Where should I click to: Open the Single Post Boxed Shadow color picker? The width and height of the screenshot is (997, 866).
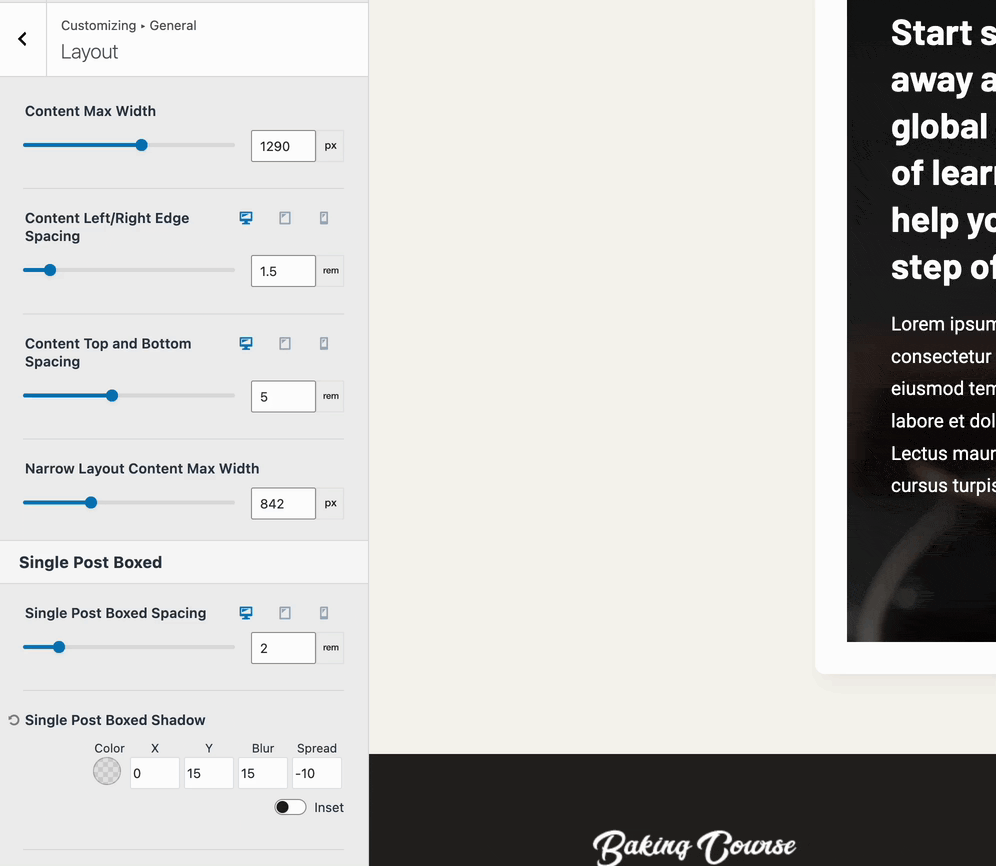click(106, 771)
